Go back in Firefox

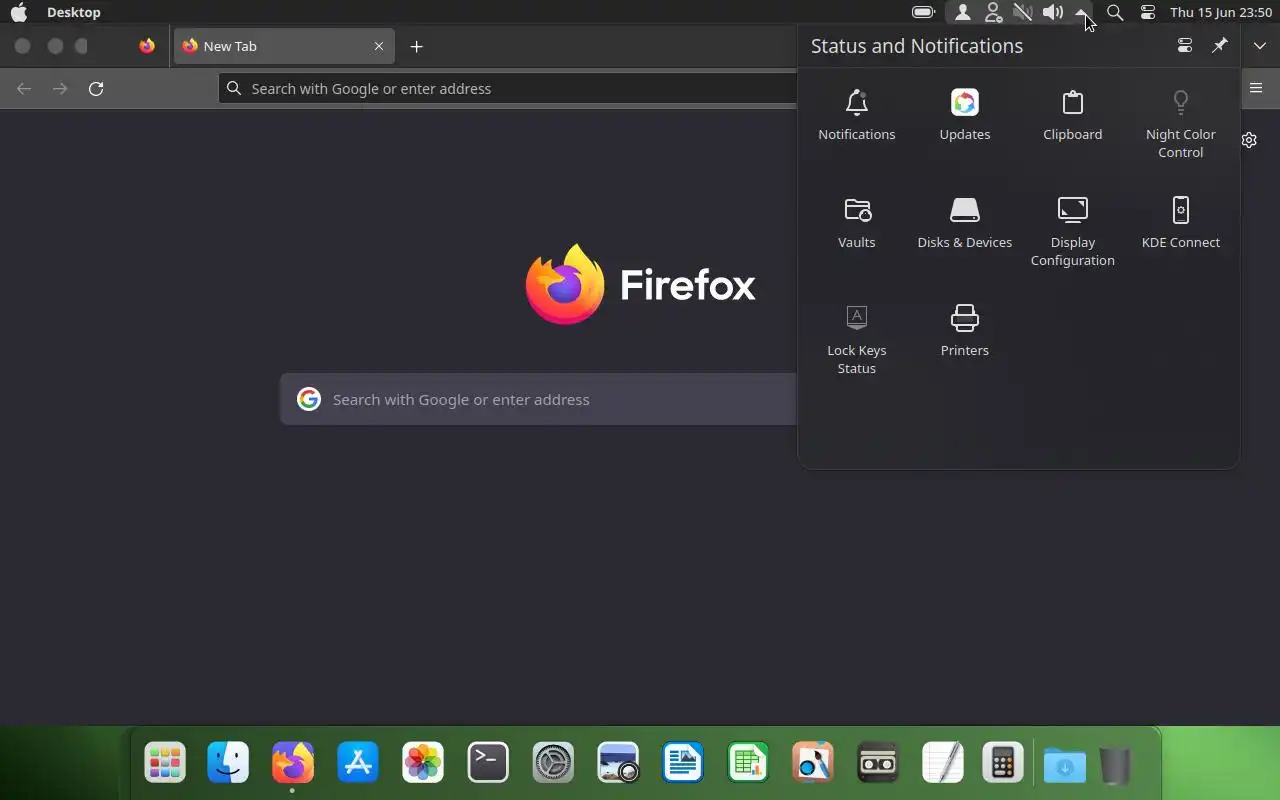coord(24,88)
